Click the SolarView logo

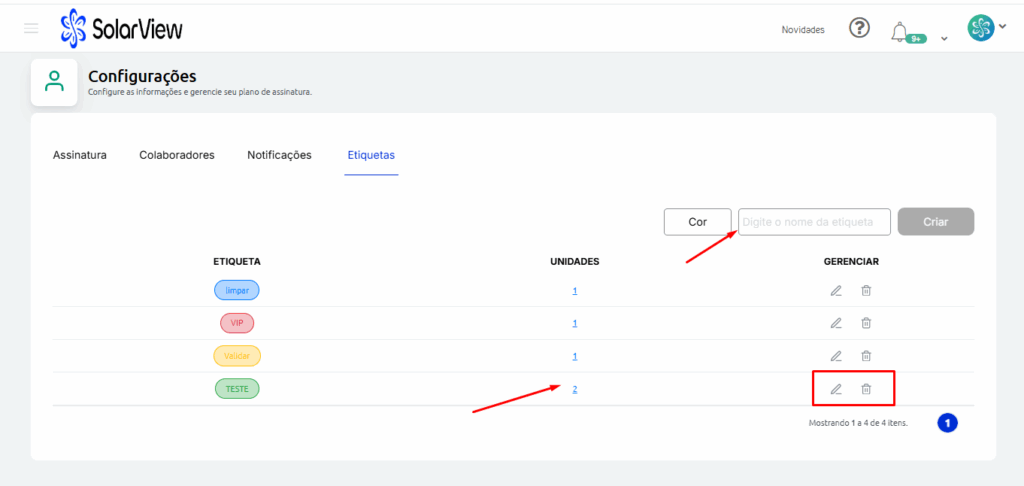click(121, 29)
